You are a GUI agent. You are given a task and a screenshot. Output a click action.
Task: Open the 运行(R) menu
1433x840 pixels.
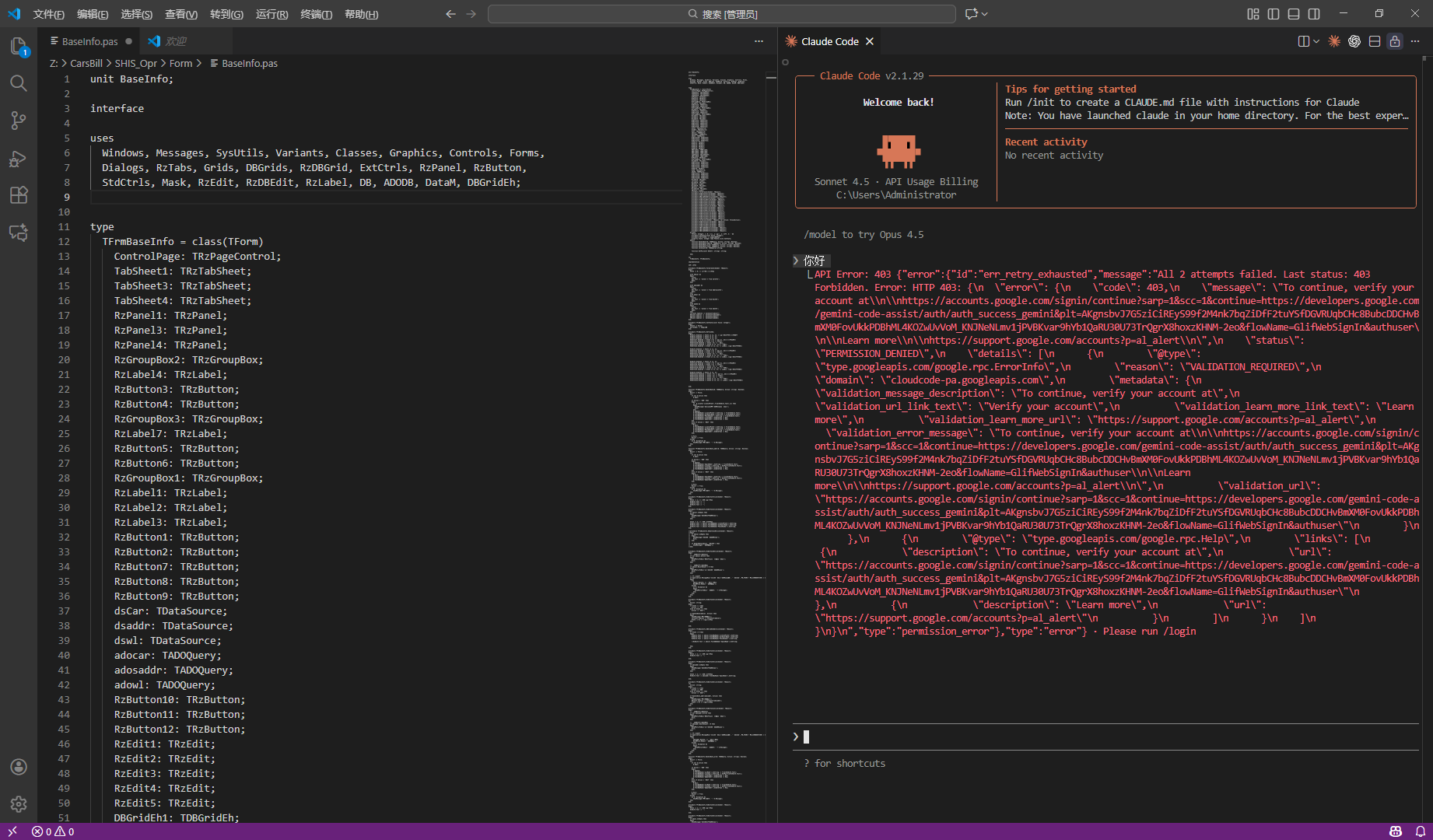[272, 14]
